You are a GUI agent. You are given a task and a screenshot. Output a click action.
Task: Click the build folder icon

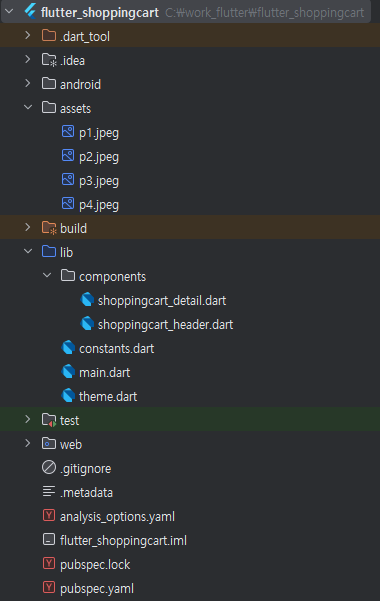click(49, 228)
